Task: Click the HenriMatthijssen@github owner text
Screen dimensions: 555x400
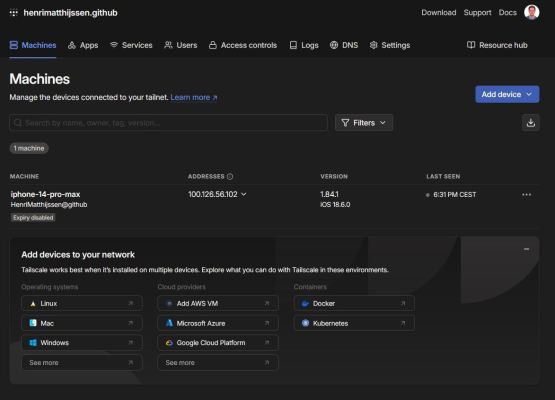Action: click(x=49, y=205)
